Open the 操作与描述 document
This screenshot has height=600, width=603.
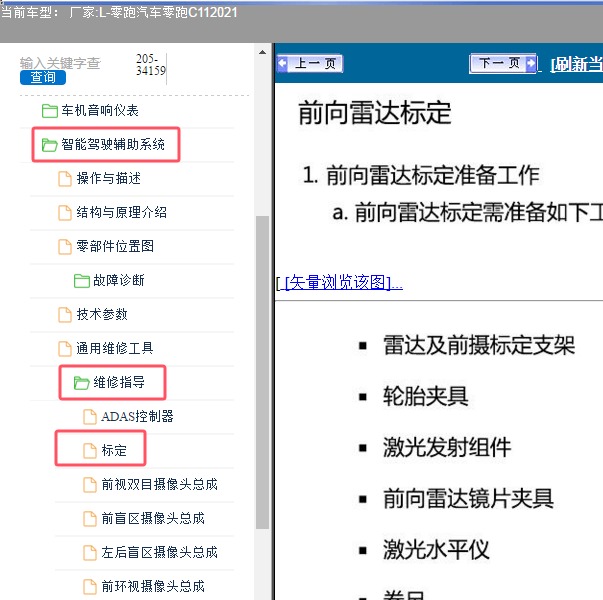coord(108,178)
